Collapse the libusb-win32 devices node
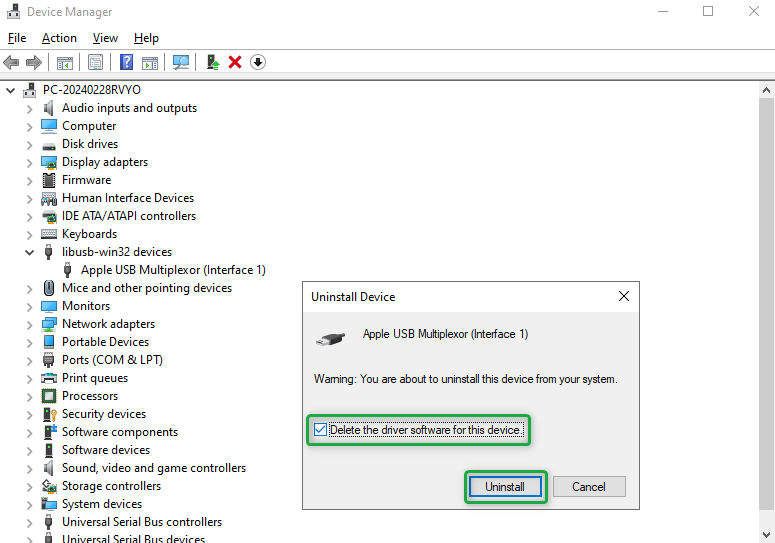Viewport: 775px width, 543px height. click(x=29, y=252)
